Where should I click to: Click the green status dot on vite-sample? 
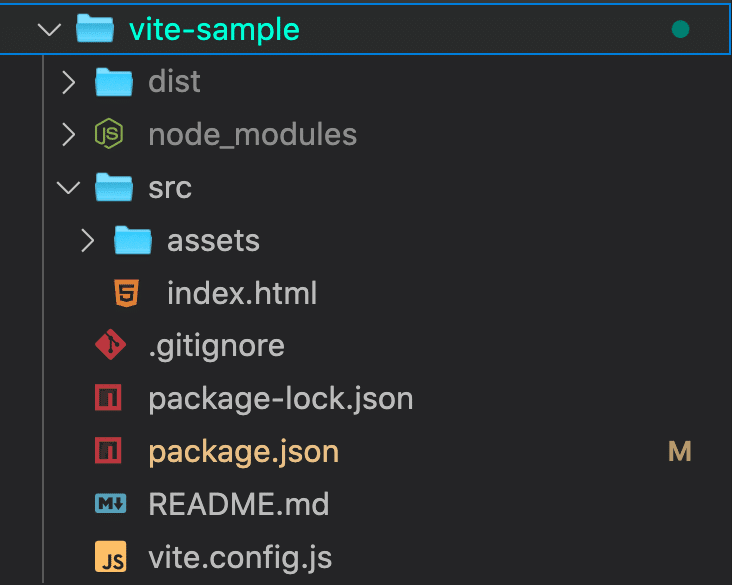(680, 29)
